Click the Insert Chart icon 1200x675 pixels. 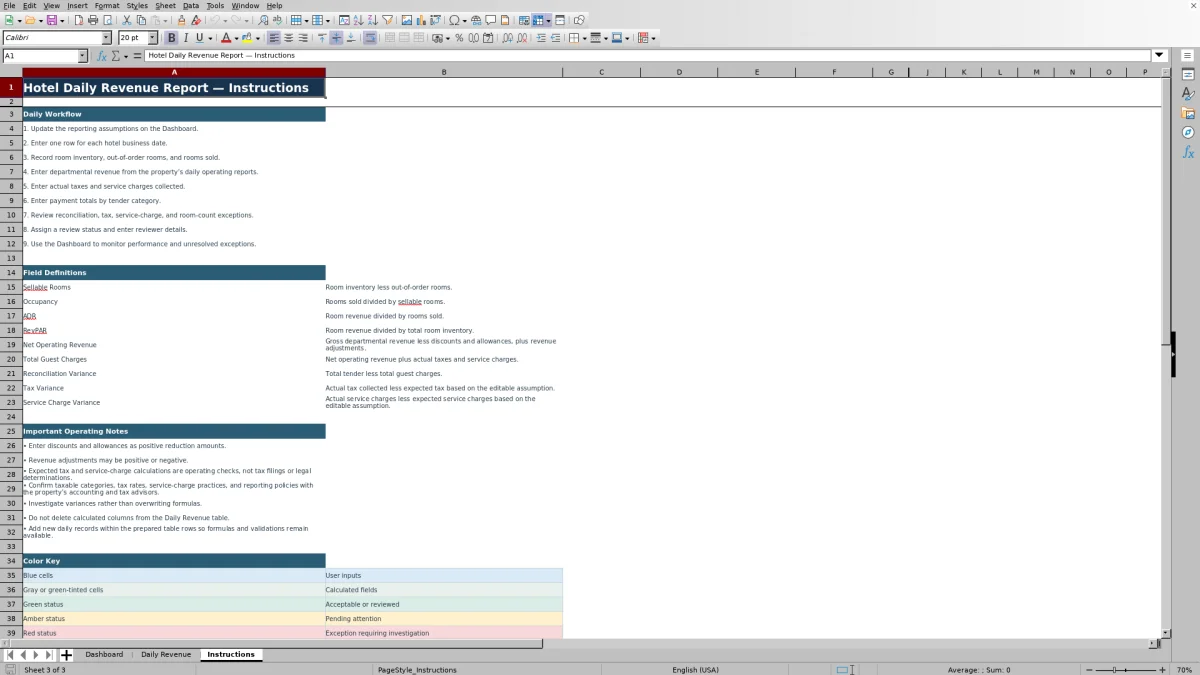click(420, 20)
